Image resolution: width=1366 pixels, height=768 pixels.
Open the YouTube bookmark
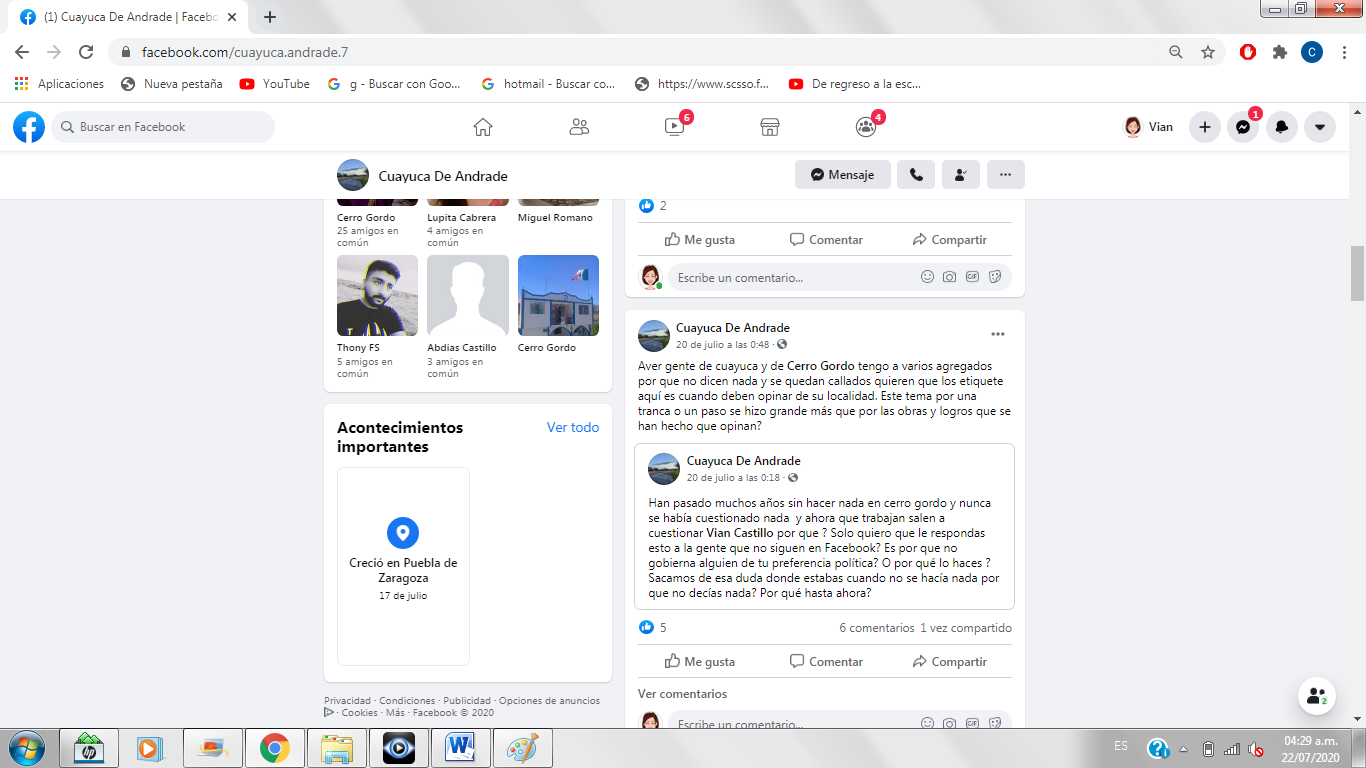pos(275,84)
